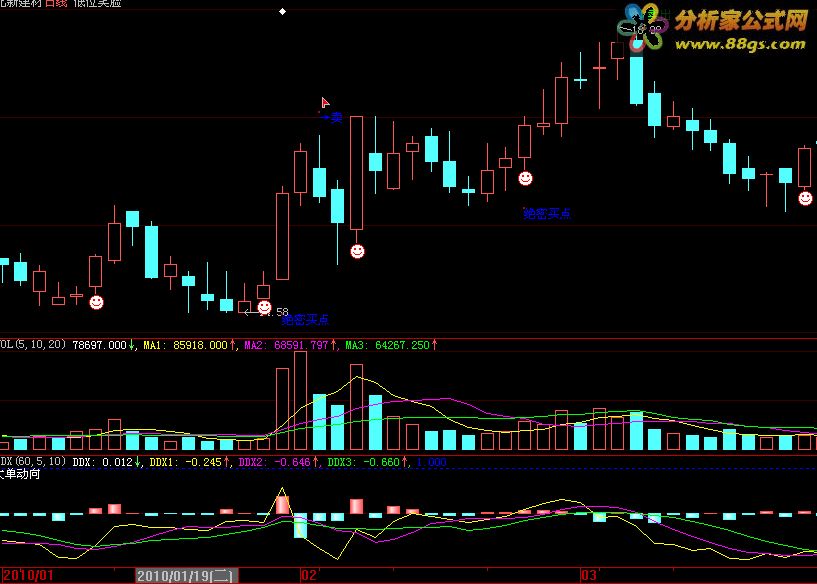Click the 绝密买点 label in the upper right area
Screen dimensions: 817x584
tap(547, 214)
